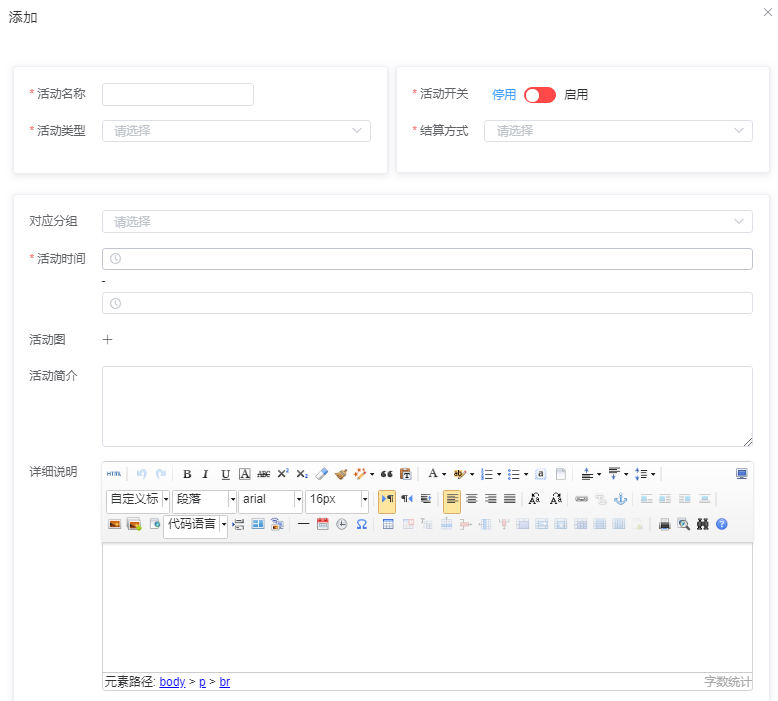Image resolution: width=778 pixels, height=701 pixels.
Task: Open search and replace binoculars icon
Action: coord(703,524)
